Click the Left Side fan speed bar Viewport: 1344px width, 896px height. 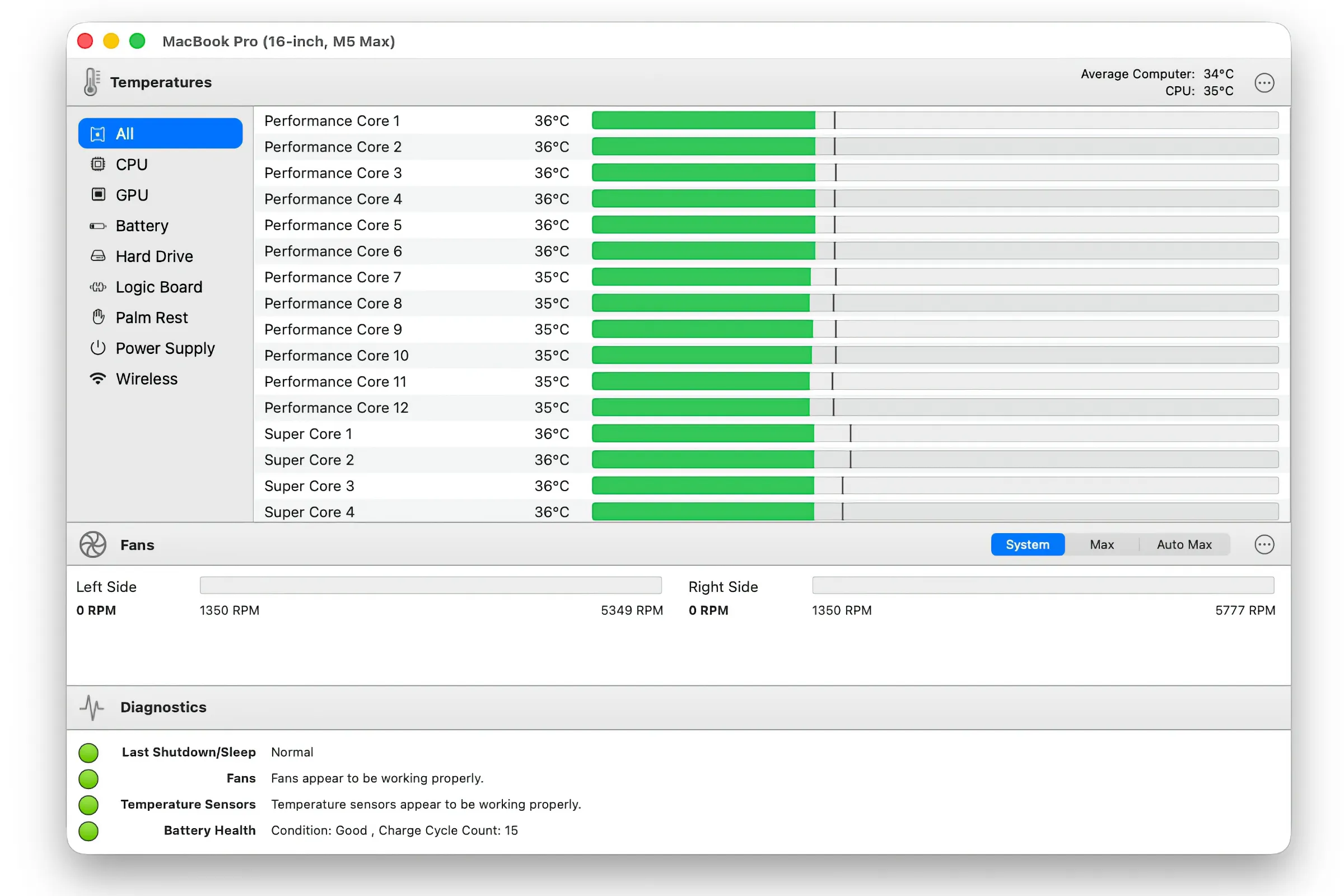click(431, 585)
